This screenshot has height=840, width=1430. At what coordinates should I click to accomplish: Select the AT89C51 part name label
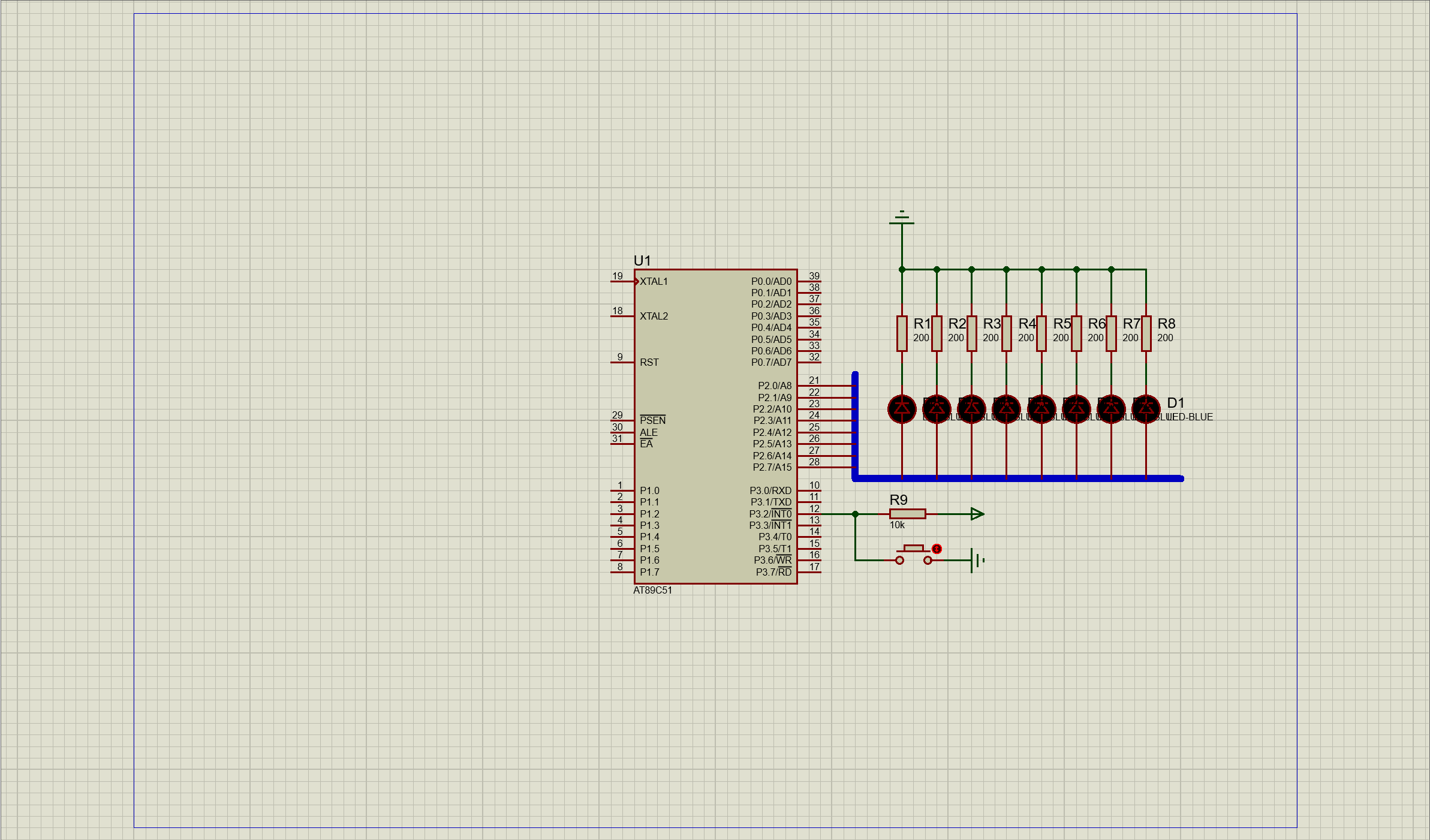coord(652,591)
